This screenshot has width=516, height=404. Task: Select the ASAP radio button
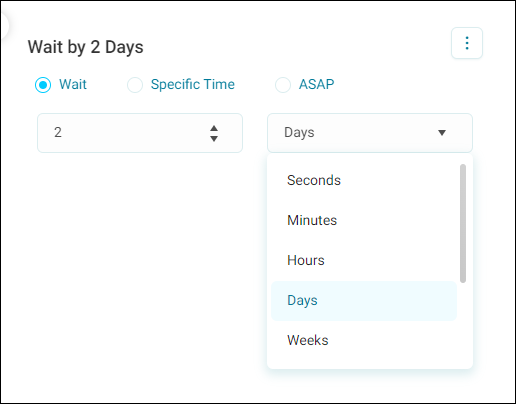click(283, 85)
